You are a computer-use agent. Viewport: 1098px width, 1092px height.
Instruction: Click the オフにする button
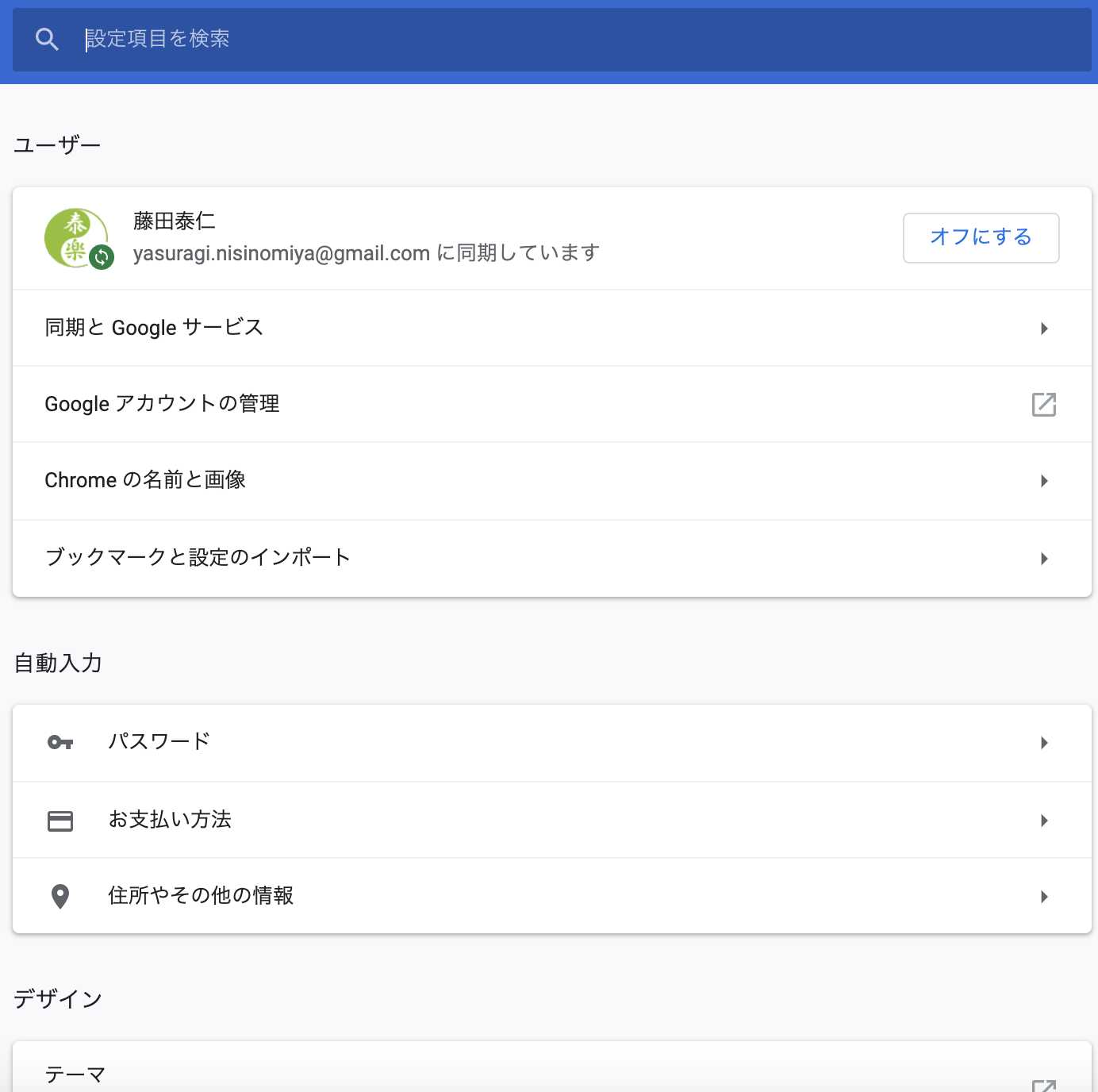pos(981,237)
